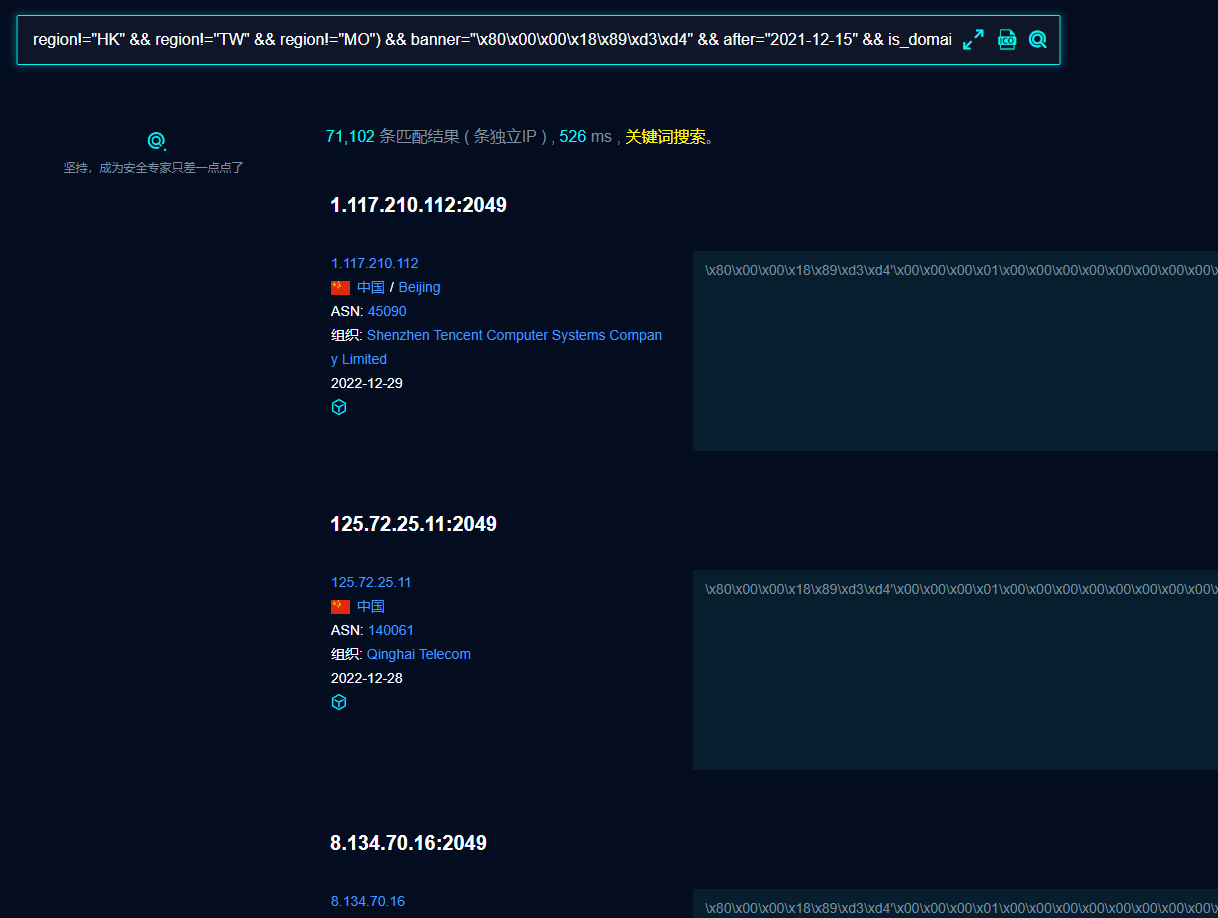Screen dimensions: 1218x918
Task: Open cube icon under 1.117.210.112 result
Action: pyautogui.click(x=339, y=407)
